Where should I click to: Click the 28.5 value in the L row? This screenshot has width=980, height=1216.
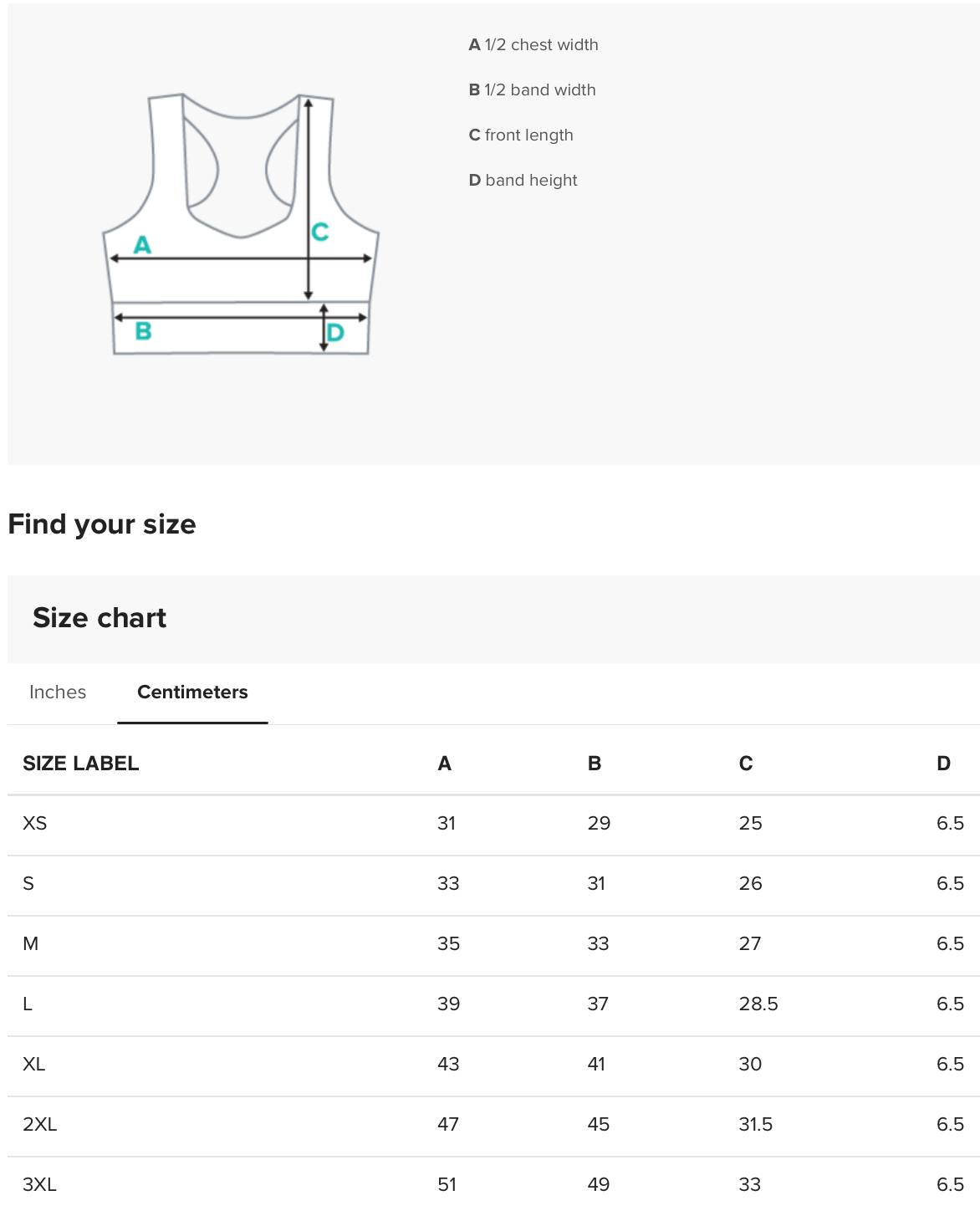(x=758, y=1004)
